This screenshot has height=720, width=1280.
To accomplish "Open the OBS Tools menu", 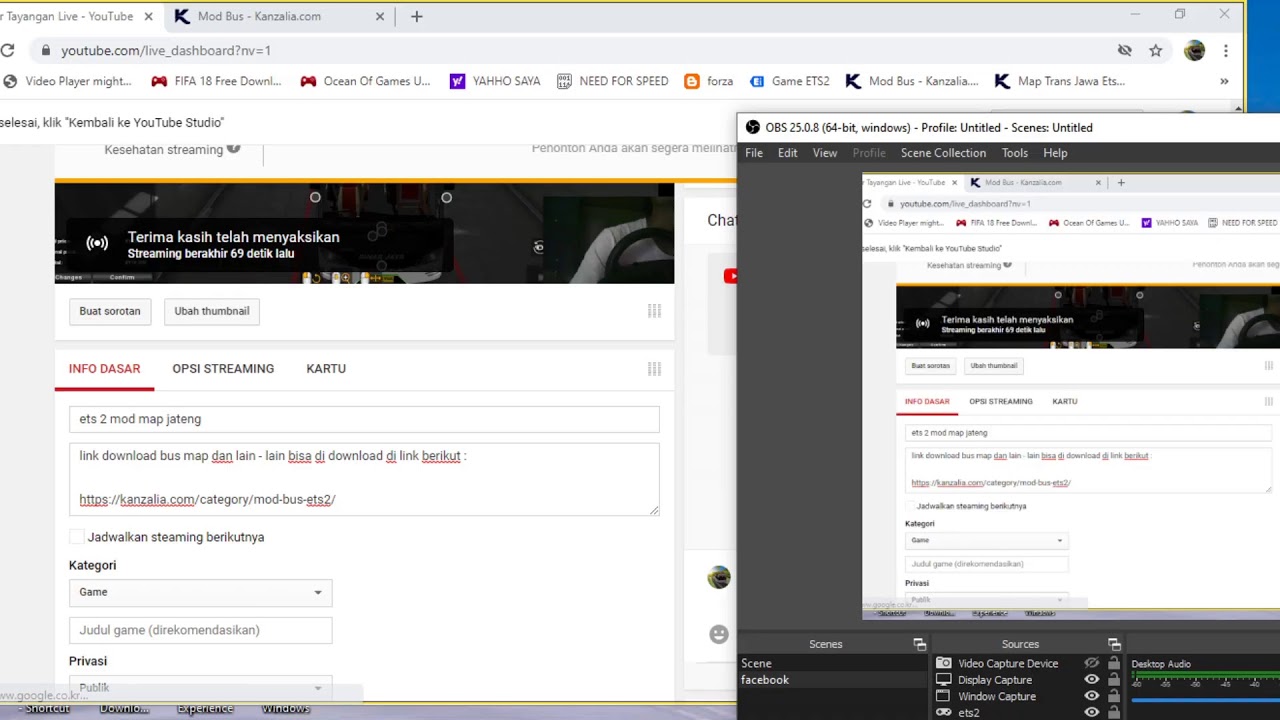I will [x=1015, y=153].
